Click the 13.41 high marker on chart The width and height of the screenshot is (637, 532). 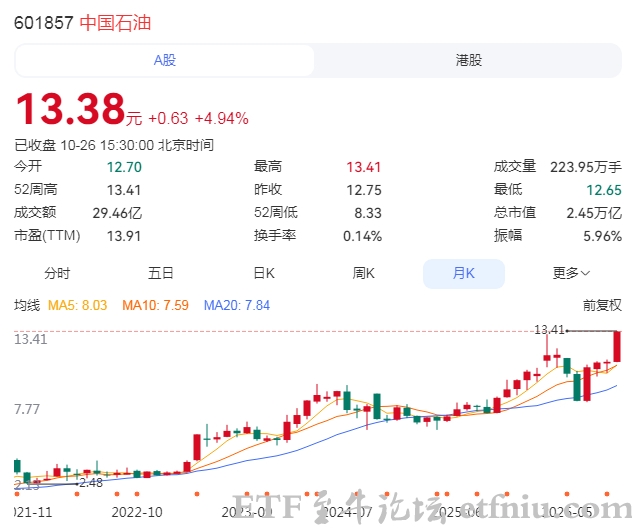[549, 329]
